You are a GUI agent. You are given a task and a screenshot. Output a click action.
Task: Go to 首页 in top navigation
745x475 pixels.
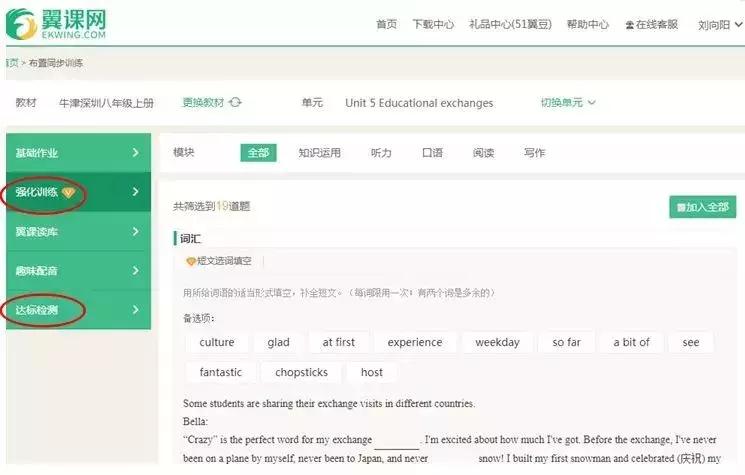(x=386, y=24)
